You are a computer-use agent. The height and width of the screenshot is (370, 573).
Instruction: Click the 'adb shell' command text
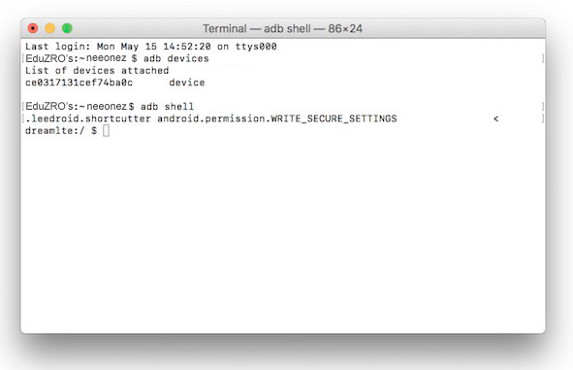167,107
